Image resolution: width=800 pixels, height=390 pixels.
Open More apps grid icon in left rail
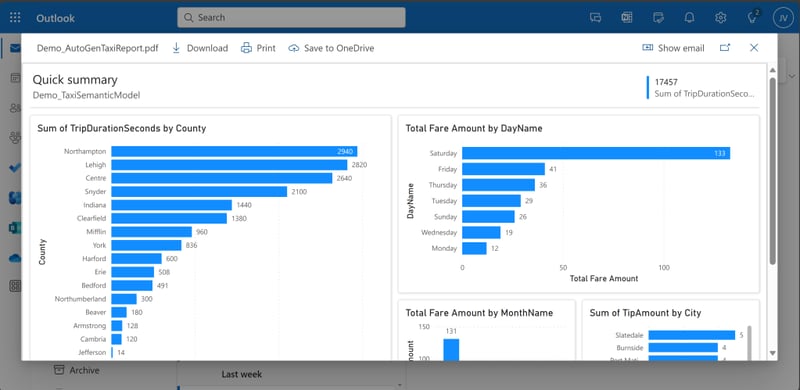(x=15, y=286)
